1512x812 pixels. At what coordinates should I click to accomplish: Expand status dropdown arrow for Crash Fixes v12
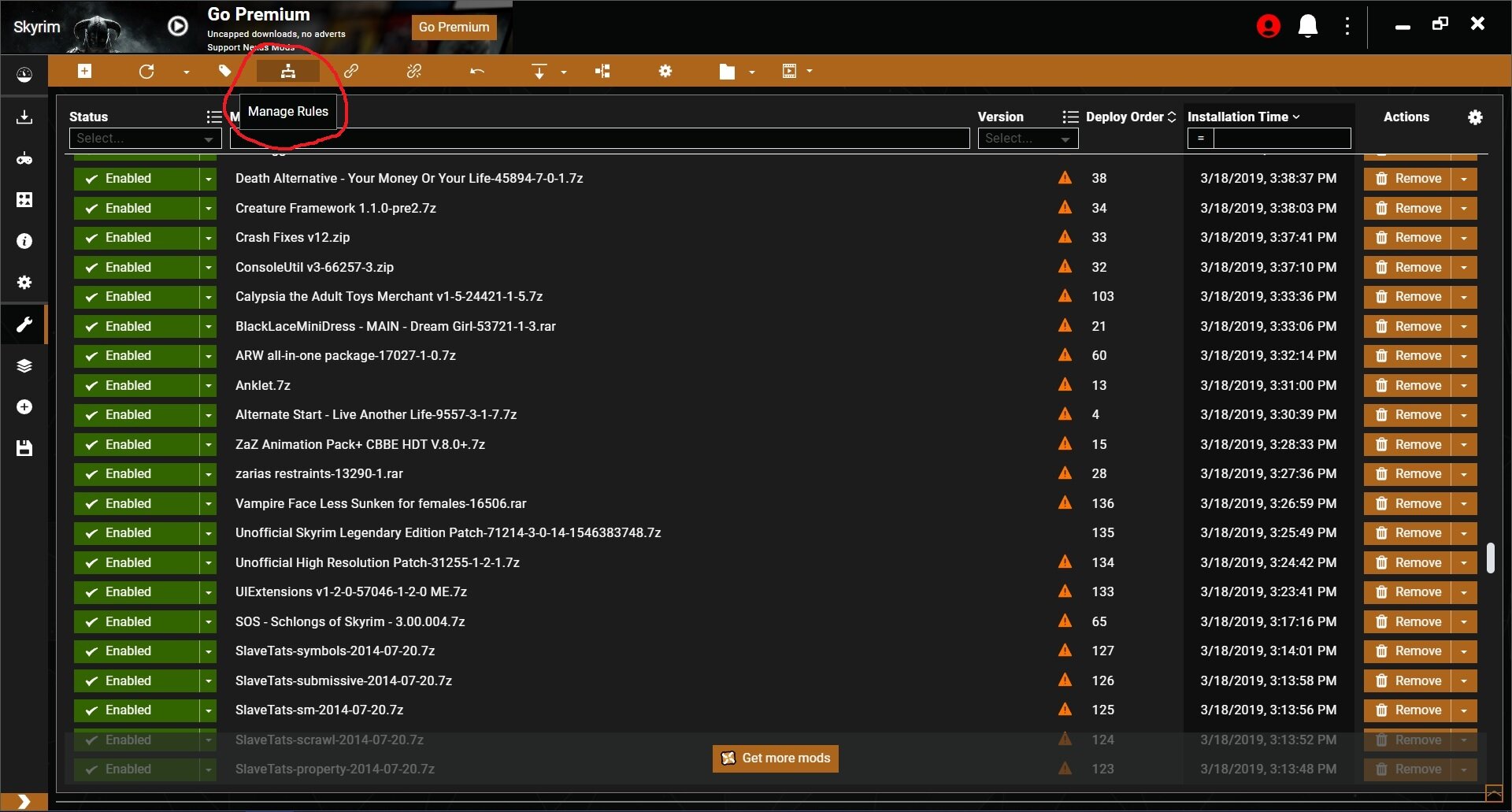(208, 238)
